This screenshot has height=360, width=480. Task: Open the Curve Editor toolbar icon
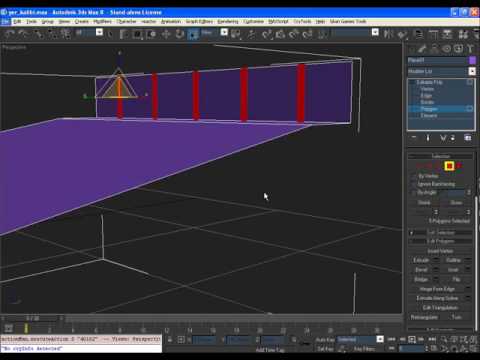click(x=433, y=34)
